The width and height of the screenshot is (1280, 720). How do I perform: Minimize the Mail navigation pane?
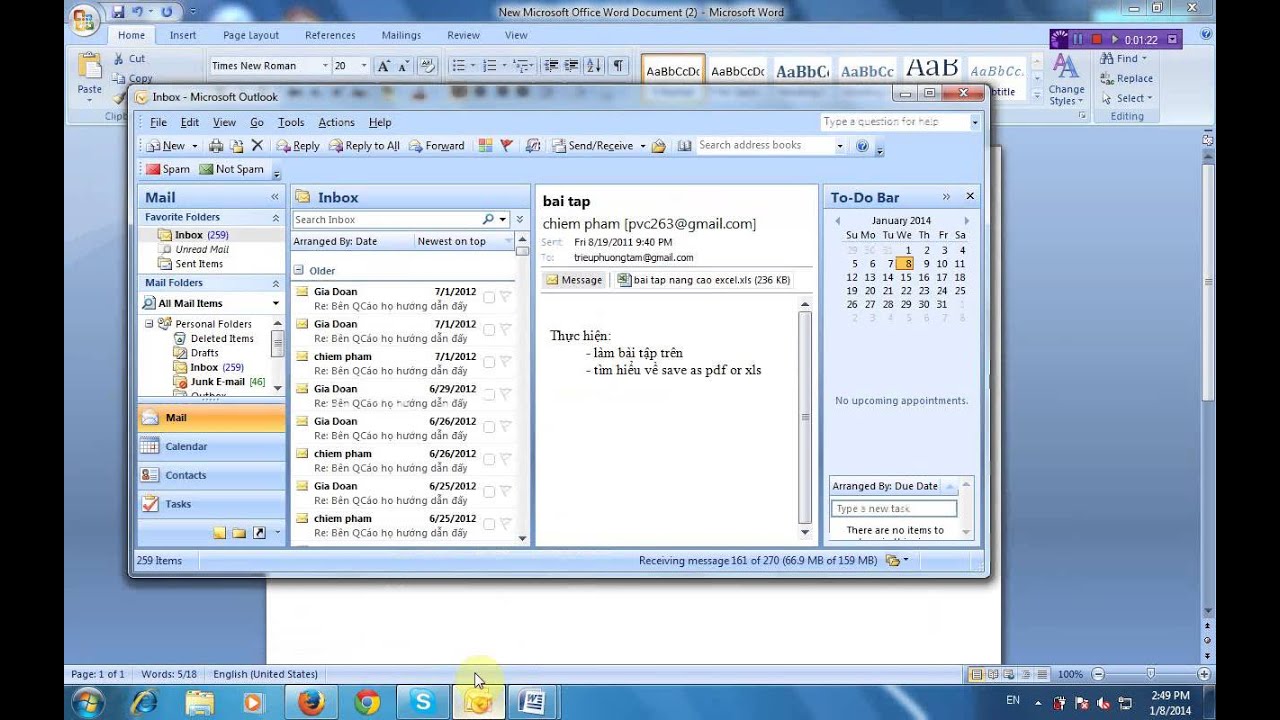275,197
